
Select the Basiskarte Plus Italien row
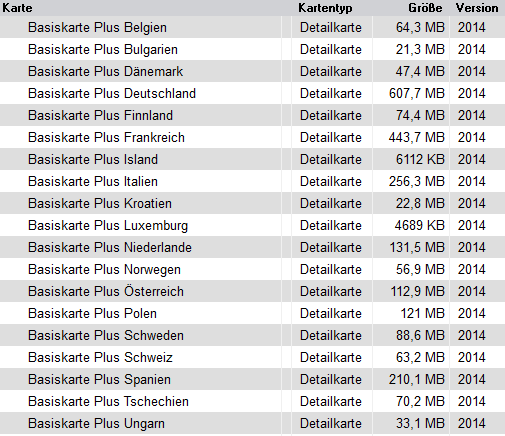coord(252,181)
